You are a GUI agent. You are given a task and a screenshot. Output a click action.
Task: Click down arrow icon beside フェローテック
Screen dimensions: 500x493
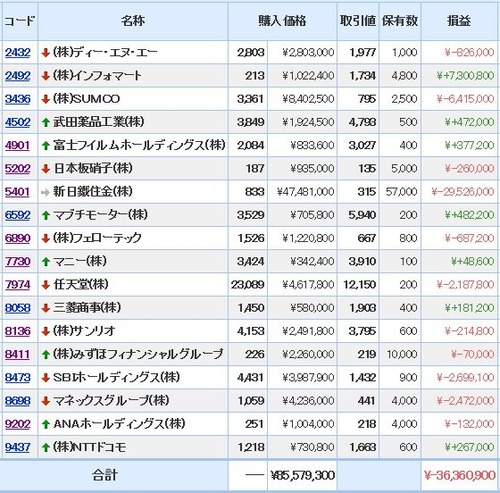(x=46, y=239)
